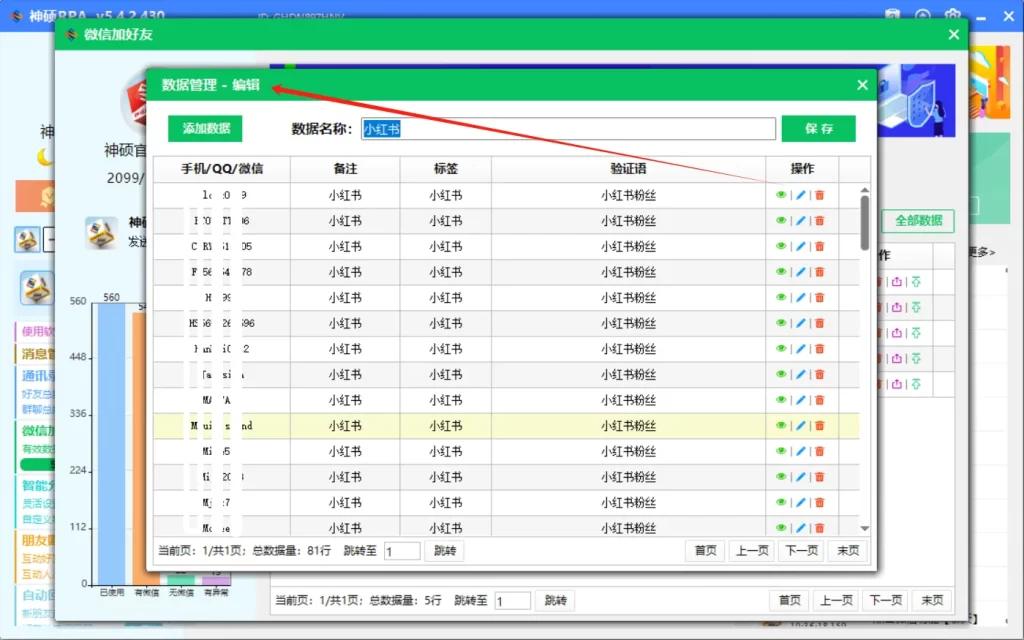The image size is (1024, 640).
Task: Click the purple export icon in the 操作 column
Action: click(897, 282)
